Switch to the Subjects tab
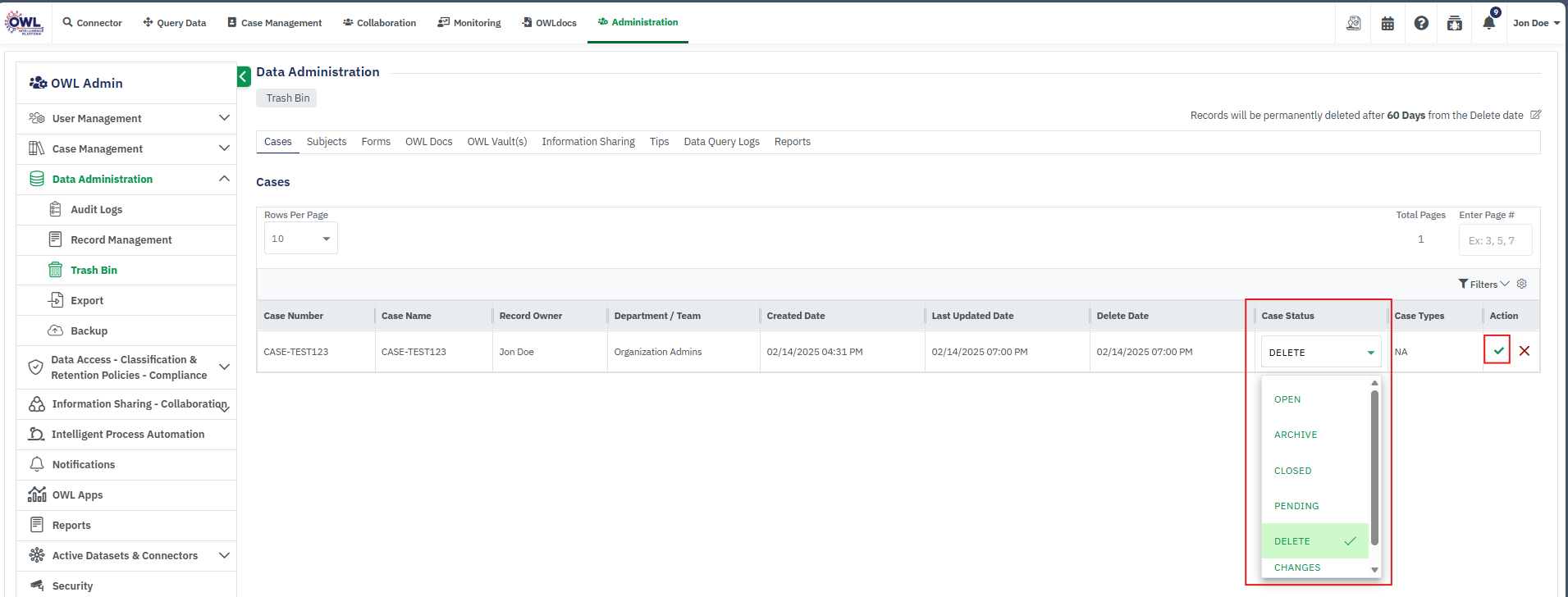 (327, 142)
